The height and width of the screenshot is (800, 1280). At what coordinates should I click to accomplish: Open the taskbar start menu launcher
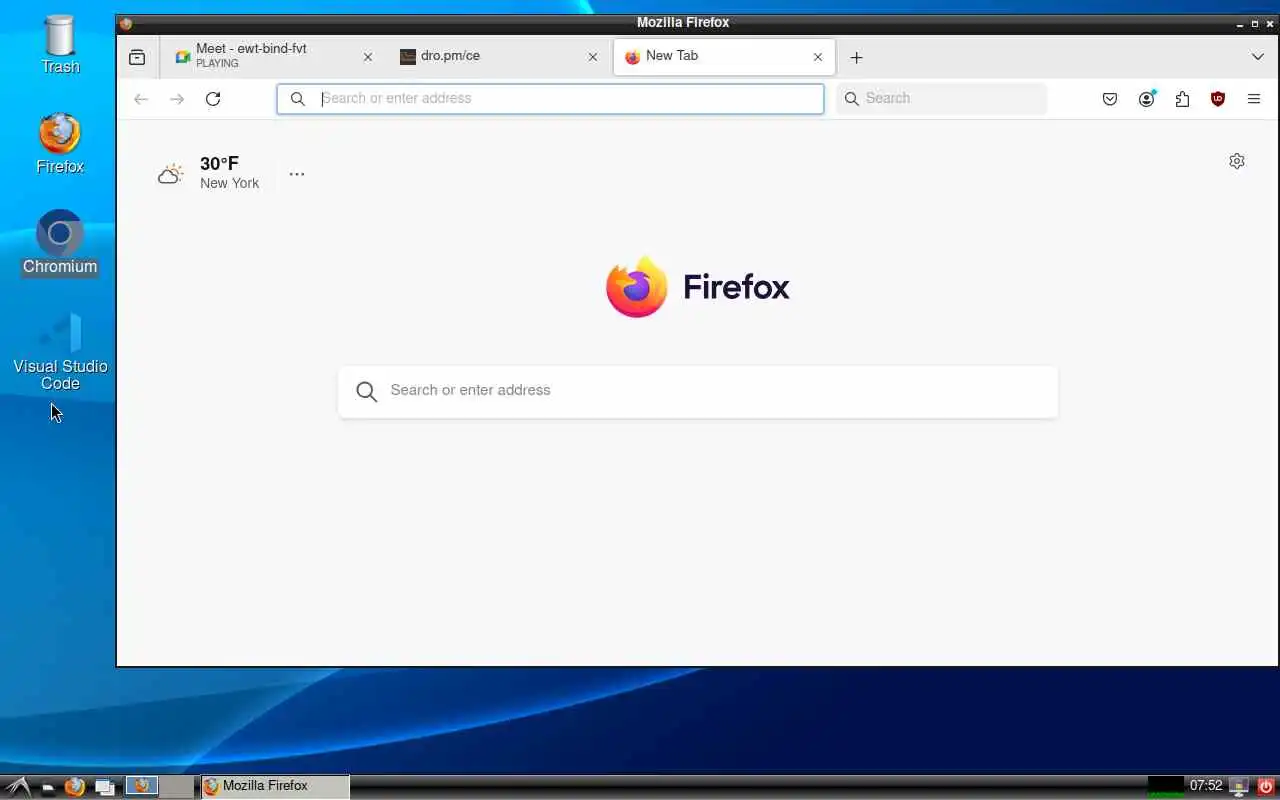click(18, 787)
